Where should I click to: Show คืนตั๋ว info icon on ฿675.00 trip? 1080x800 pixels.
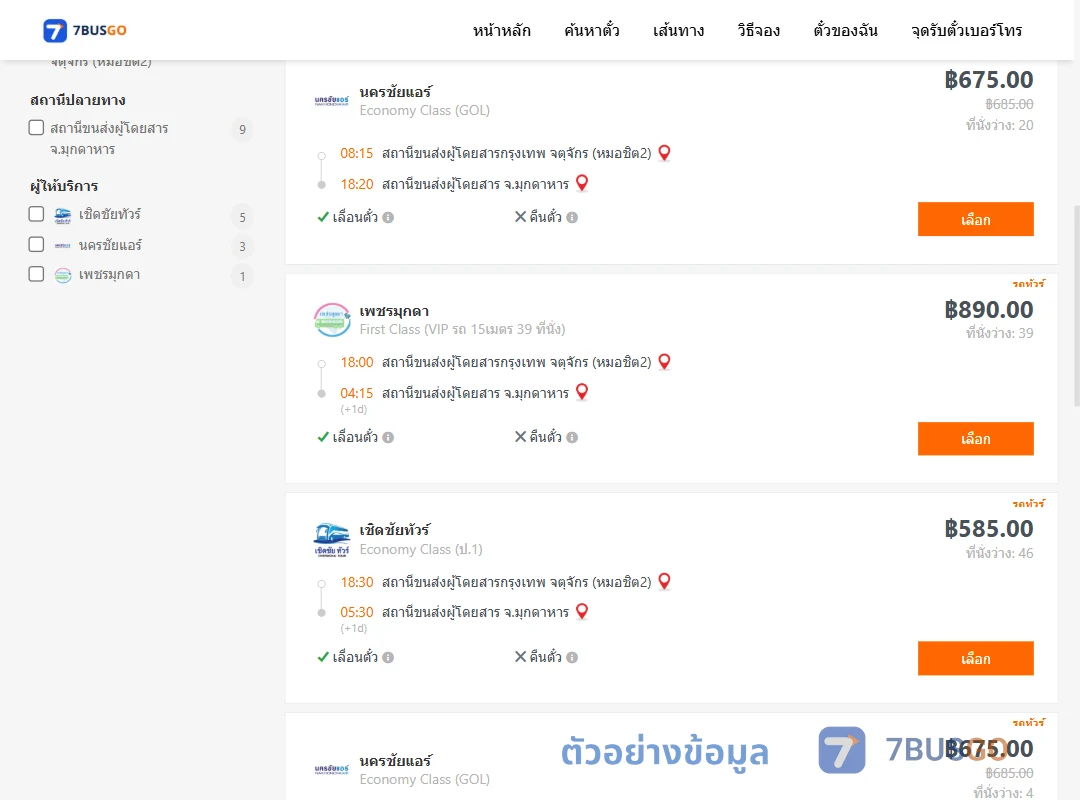click(x=572, y=218)
